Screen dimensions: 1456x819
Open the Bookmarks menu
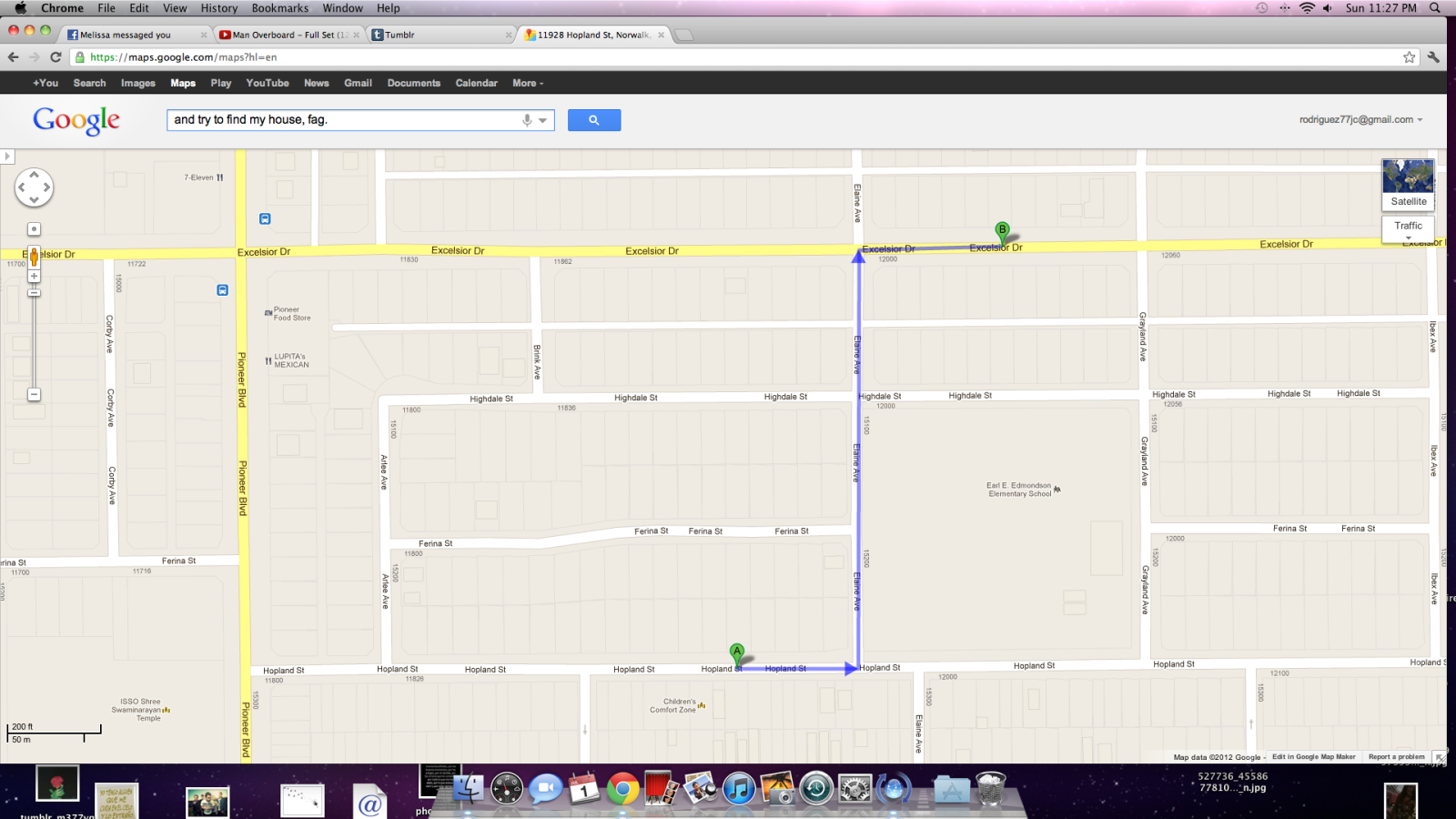(279, 8)
